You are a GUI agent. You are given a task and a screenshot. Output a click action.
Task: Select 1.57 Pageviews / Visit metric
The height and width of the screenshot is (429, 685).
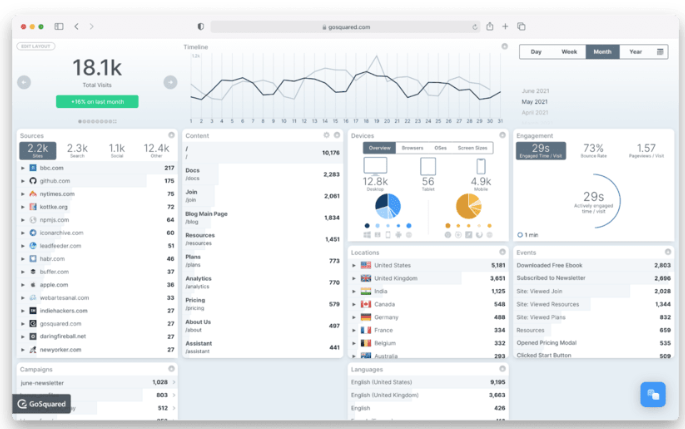pyautogui.click(x=646, y=151)
